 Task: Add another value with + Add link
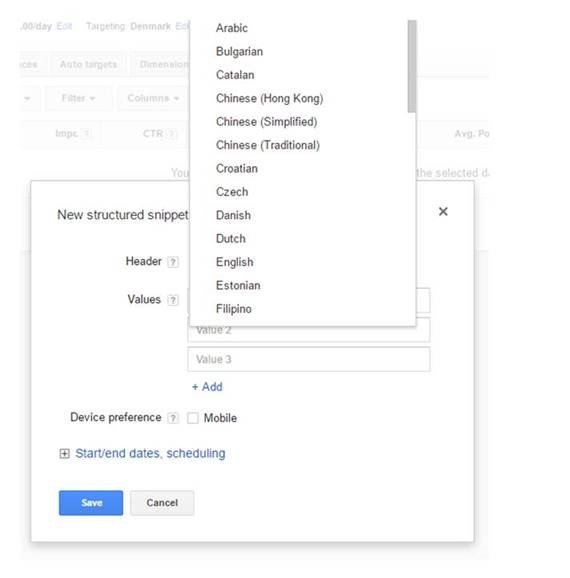tap(207, 387)
